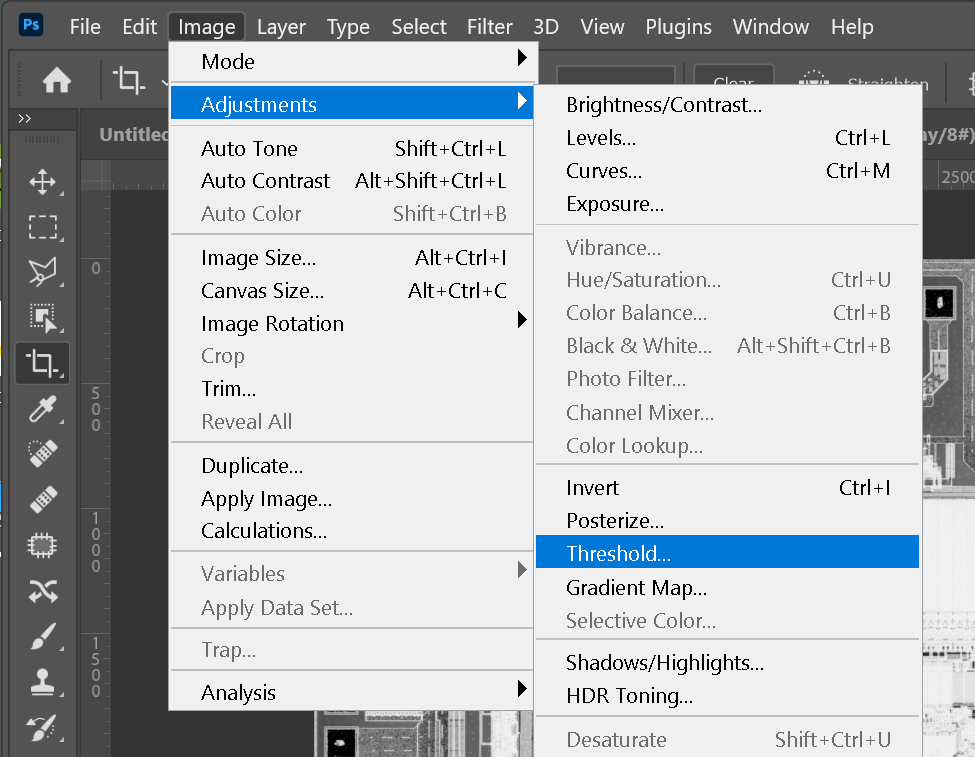Choose Brightness/Contrast... adjustment
This screenshot has height=757, width=975.
pyautogui.click(x=727, y=104)
